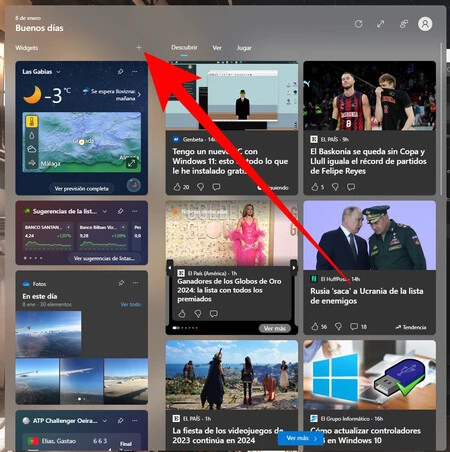The image size is (450, 452).
Task: Go to previous featured news slide
Action: coord(170,267)
